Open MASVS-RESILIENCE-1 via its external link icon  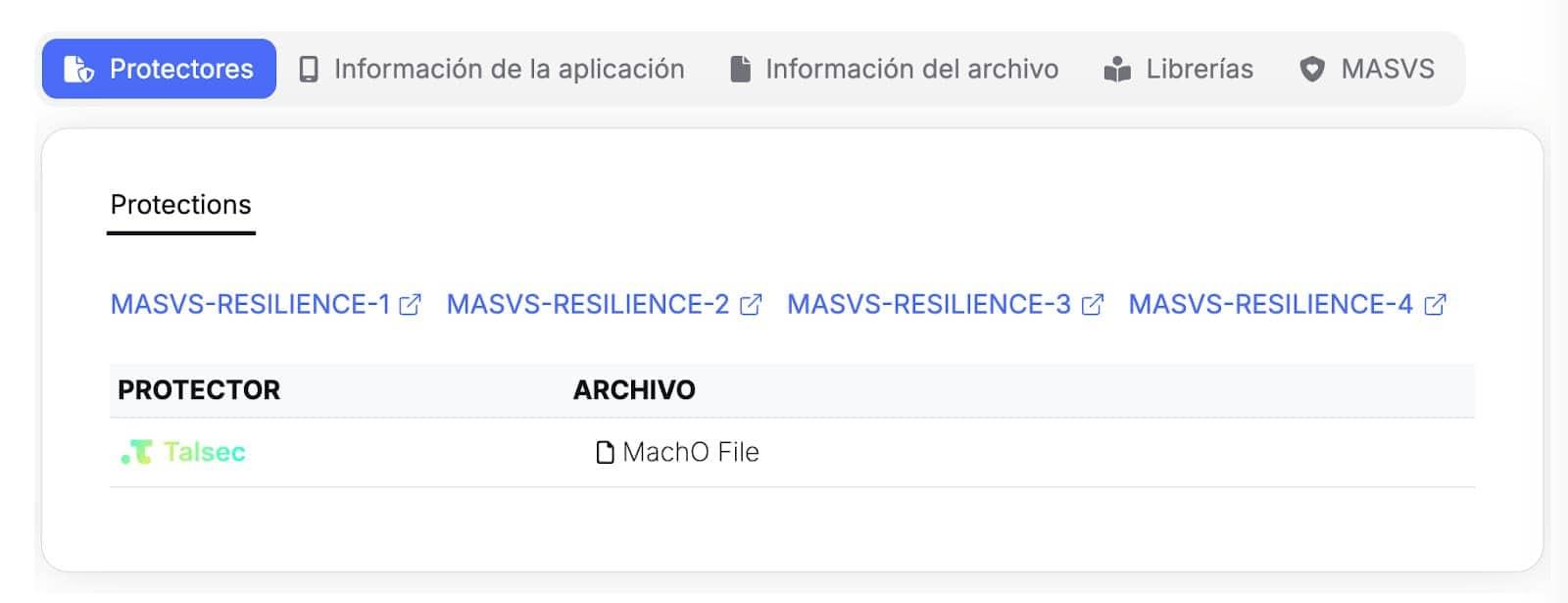click(412, 304)
